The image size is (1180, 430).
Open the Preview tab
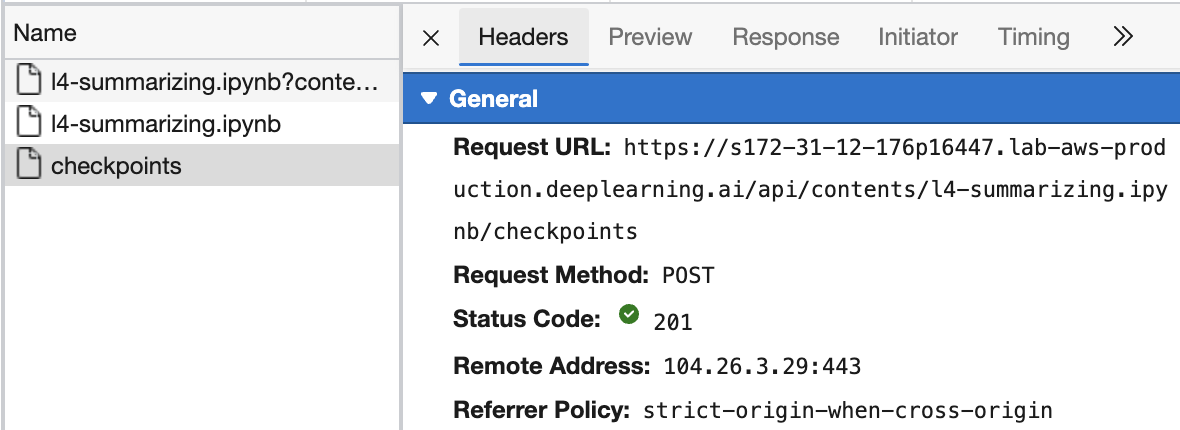pos(650,38)
